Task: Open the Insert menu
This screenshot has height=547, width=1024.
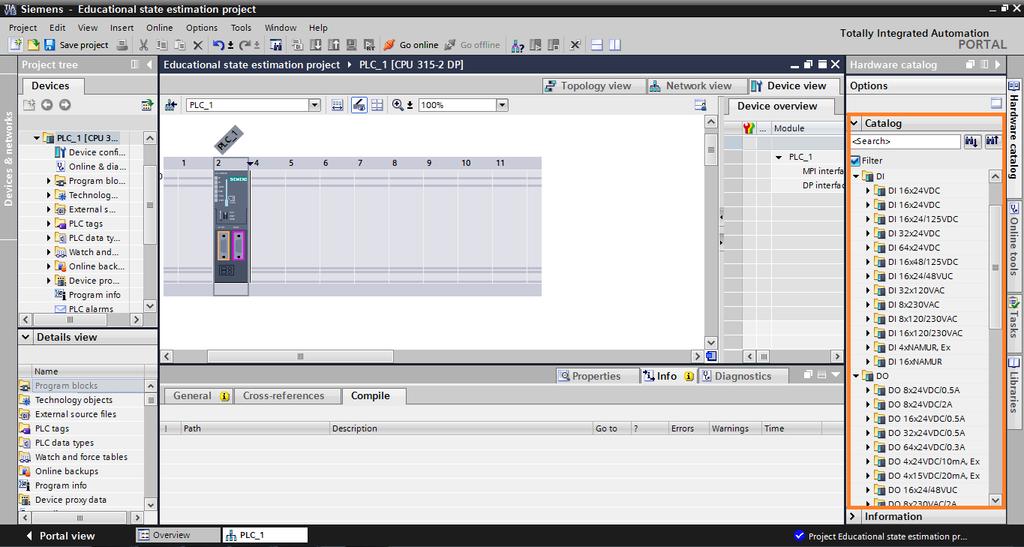Action: click(x=121, y=27)
